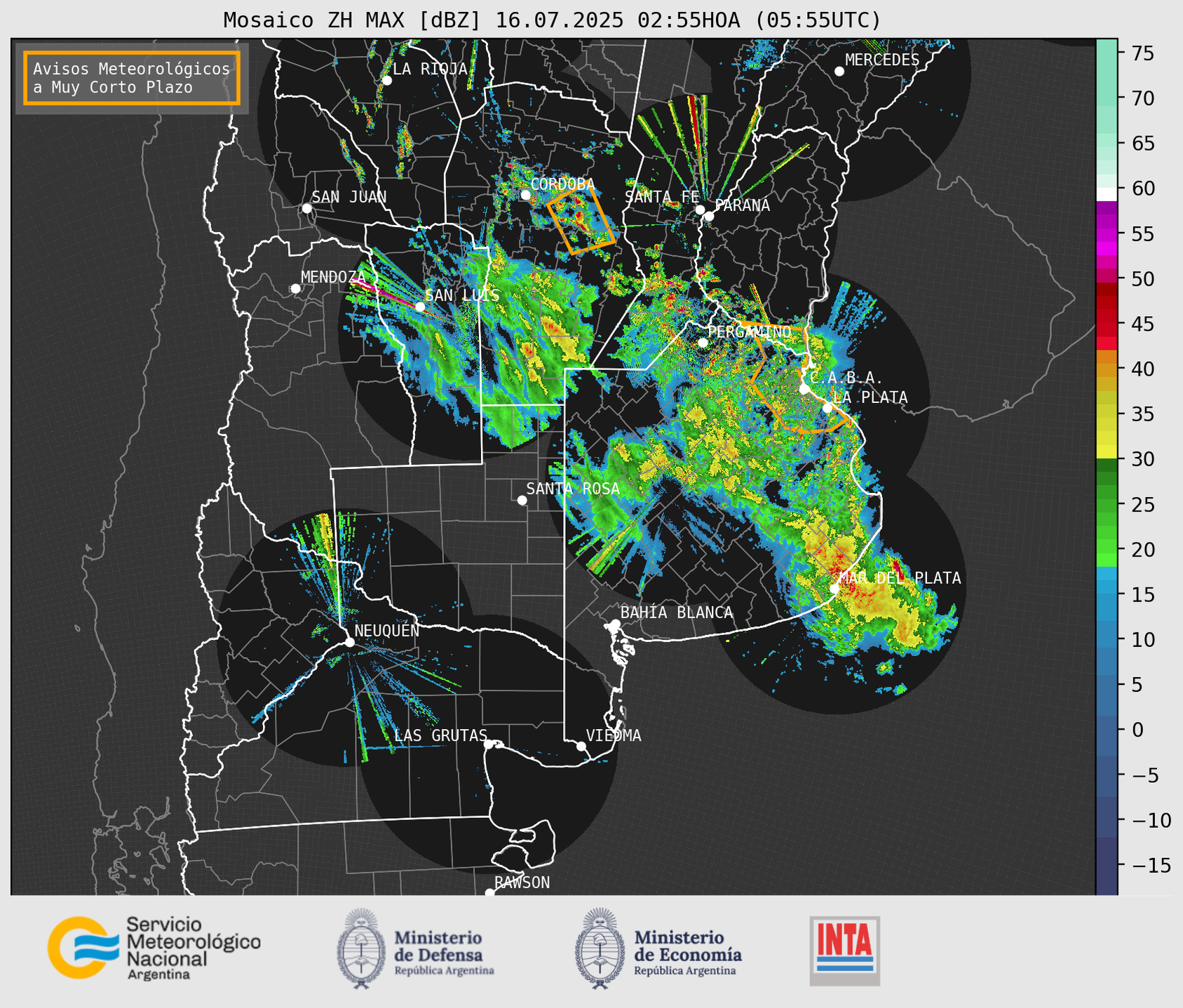Click the Ministerio de Defensa crest
Screen dimensions: 1183x1008
361,948
